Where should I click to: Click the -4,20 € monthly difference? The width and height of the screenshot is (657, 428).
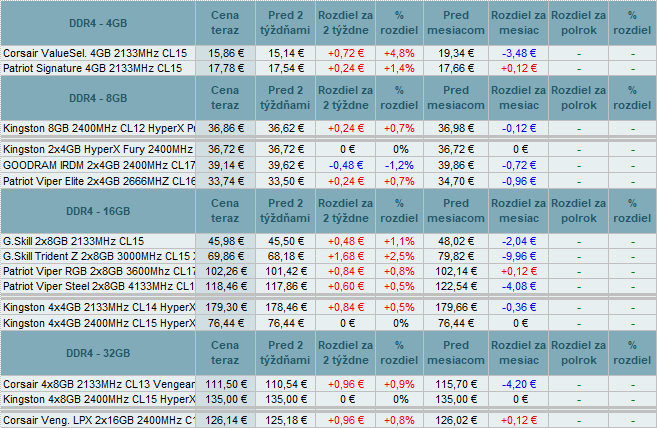[x=519, y=384]
